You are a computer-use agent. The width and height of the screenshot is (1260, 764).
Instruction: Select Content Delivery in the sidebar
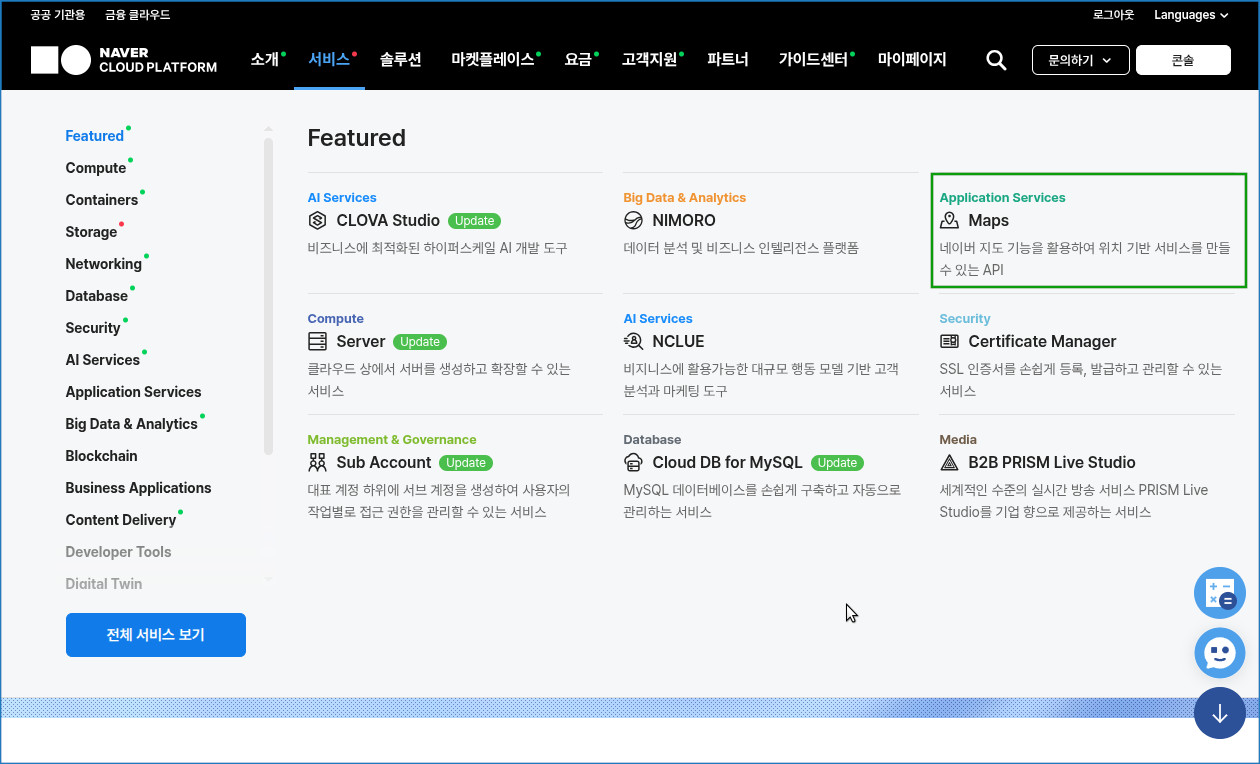[121, 520]
